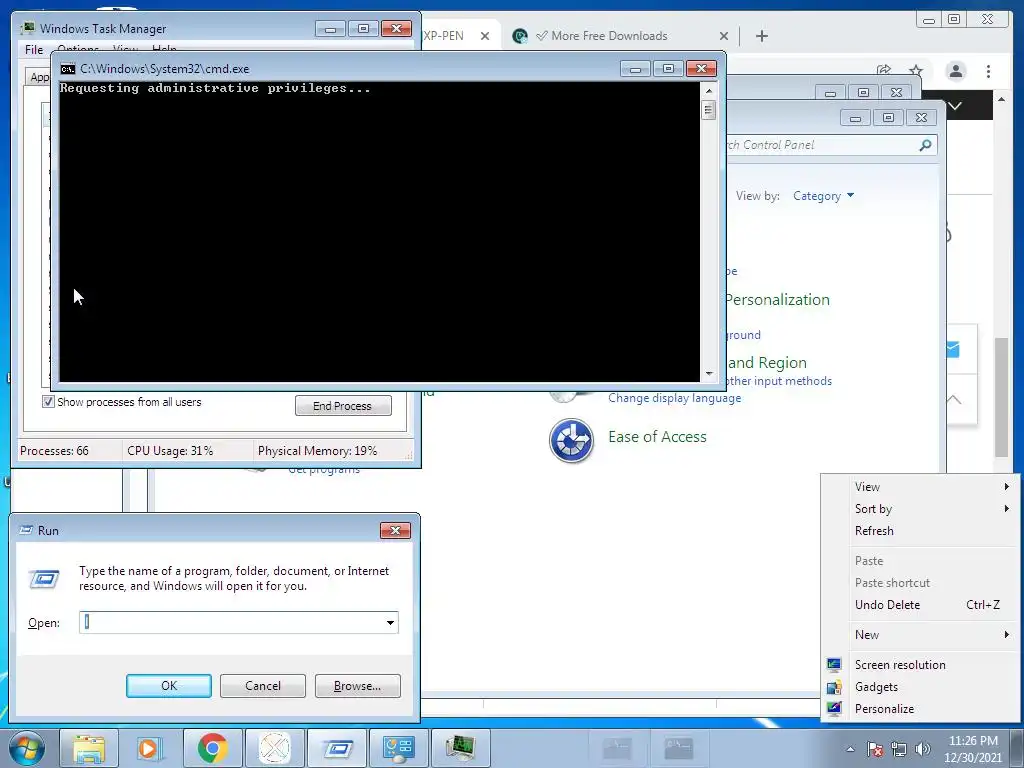The width and height of the screenshot is (1024, 768).
Task: Open Windows Explorer from the taskbar
Action: click(89, 748)
